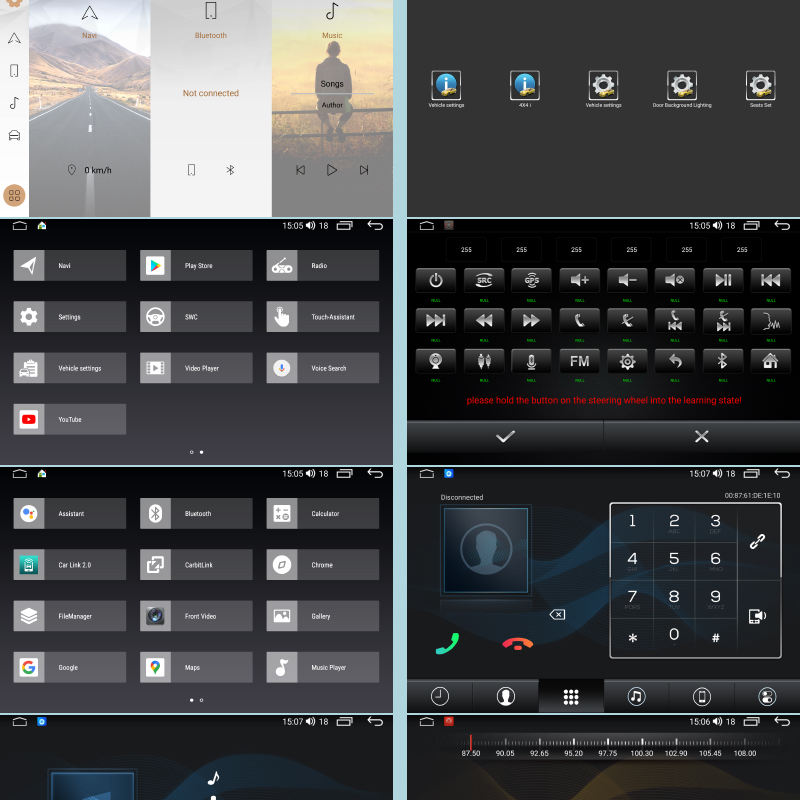The width and height of the screenshot is (800, 800).
Task: Open the Gallery app tile
Action: tap(322, 616)
